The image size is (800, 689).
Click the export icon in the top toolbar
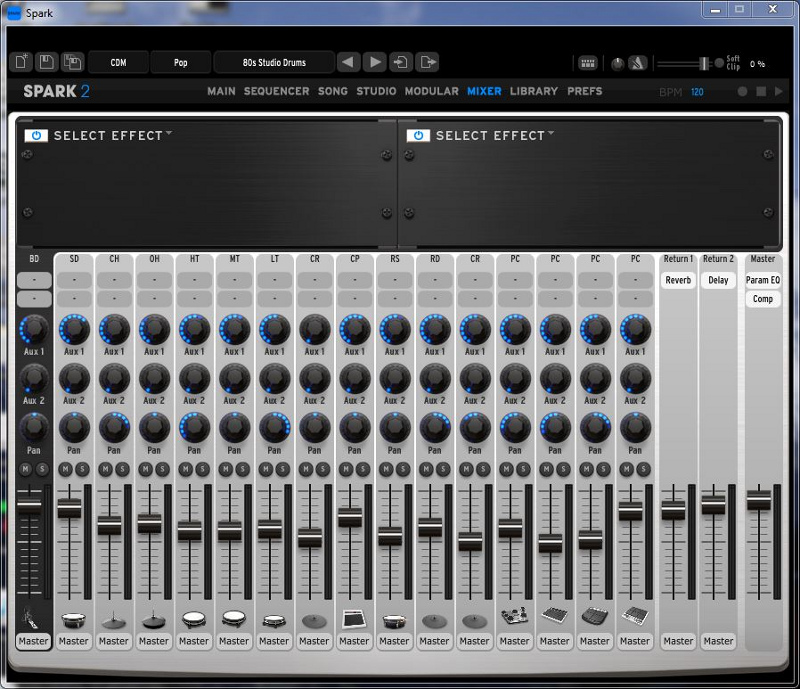tap(427, 62)
